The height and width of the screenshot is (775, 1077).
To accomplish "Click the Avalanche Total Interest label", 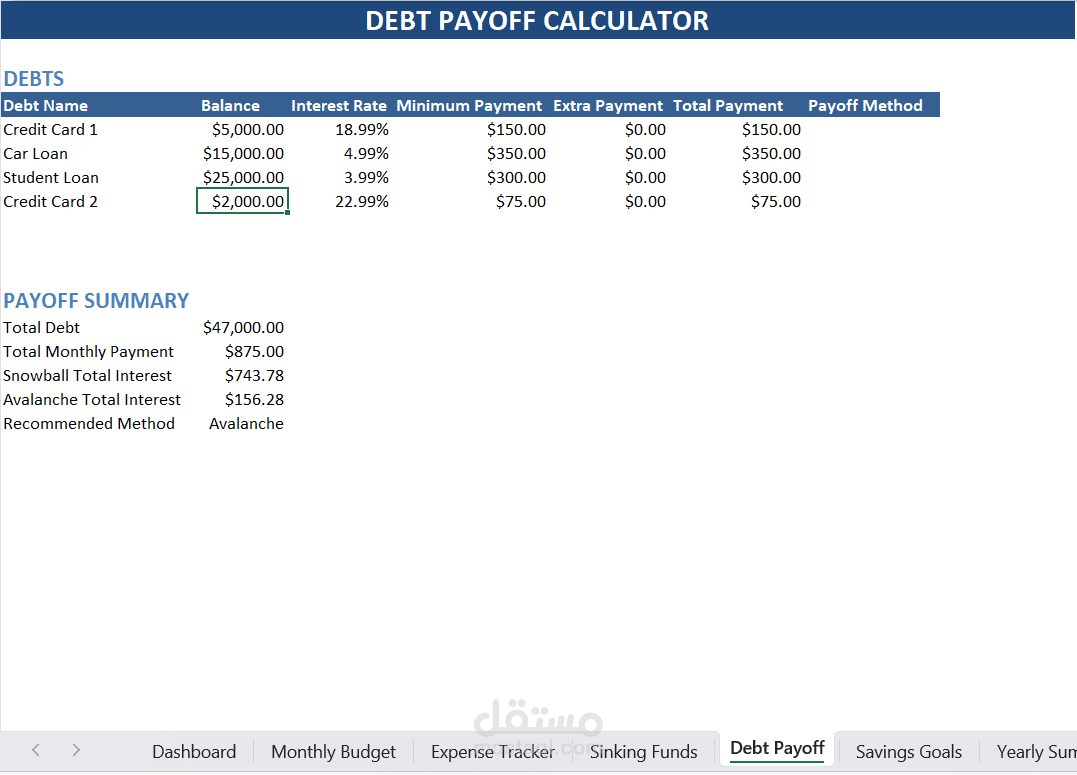I will tap(92, 400).
